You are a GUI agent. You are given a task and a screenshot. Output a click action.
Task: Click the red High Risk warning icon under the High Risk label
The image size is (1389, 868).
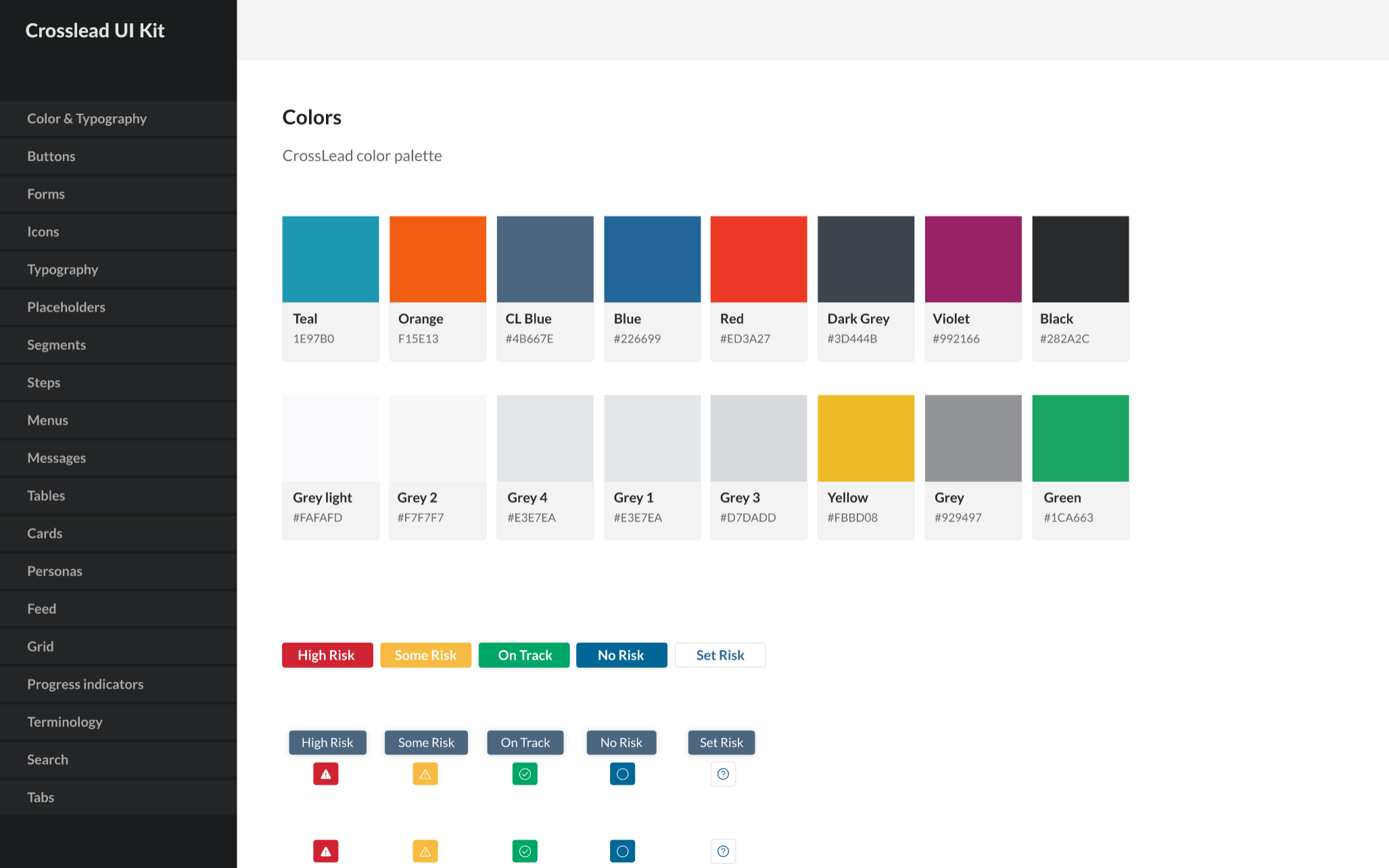tap(325, 774)
